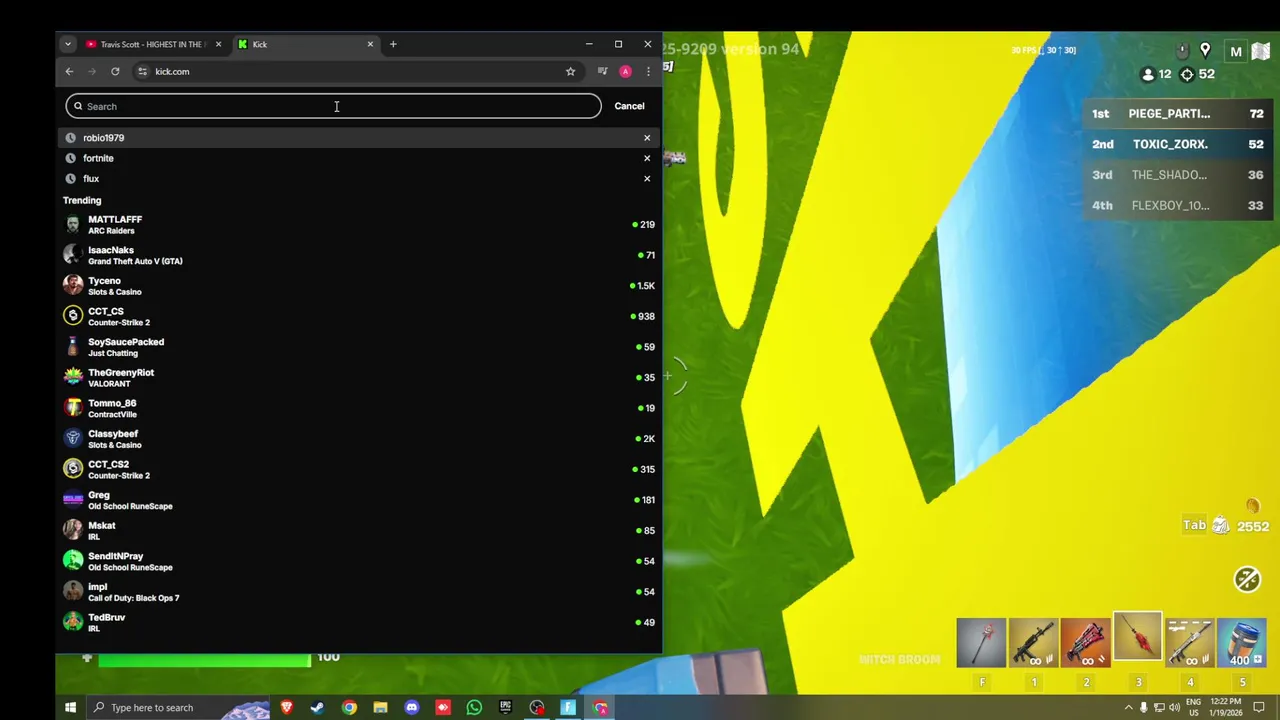Click the location pin icon in Fortnite HUD

point(1205,50)
